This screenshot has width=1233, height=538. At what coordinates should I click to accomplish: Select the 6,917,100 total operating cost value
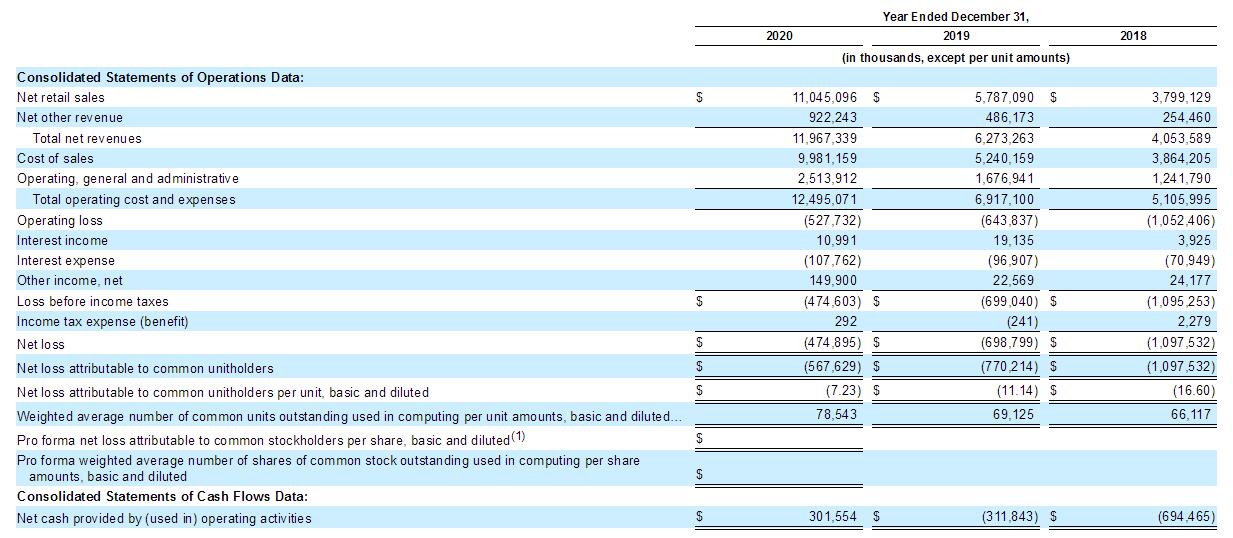coord(1005,200)
